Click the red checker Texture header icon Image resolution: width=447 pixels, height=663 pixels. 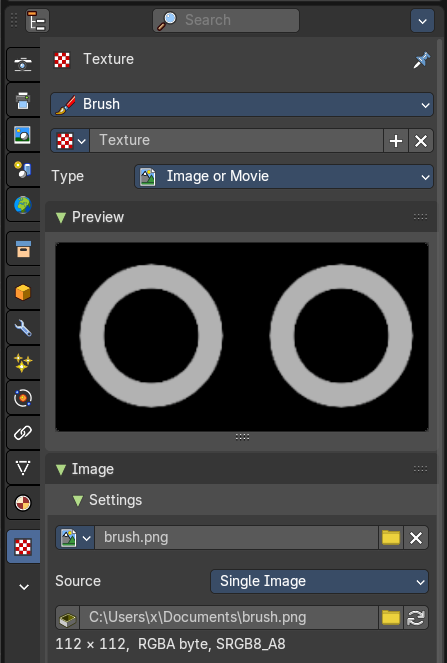coord(62,60)
